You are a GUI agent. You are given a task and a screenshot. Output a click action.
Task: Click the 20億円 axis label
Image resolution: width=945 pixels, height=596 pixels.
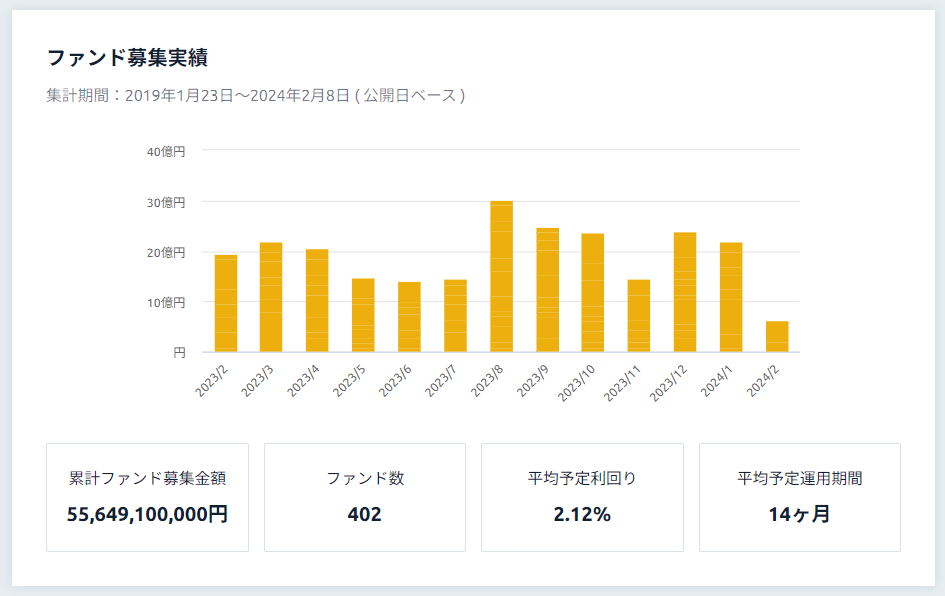[166, 253]
